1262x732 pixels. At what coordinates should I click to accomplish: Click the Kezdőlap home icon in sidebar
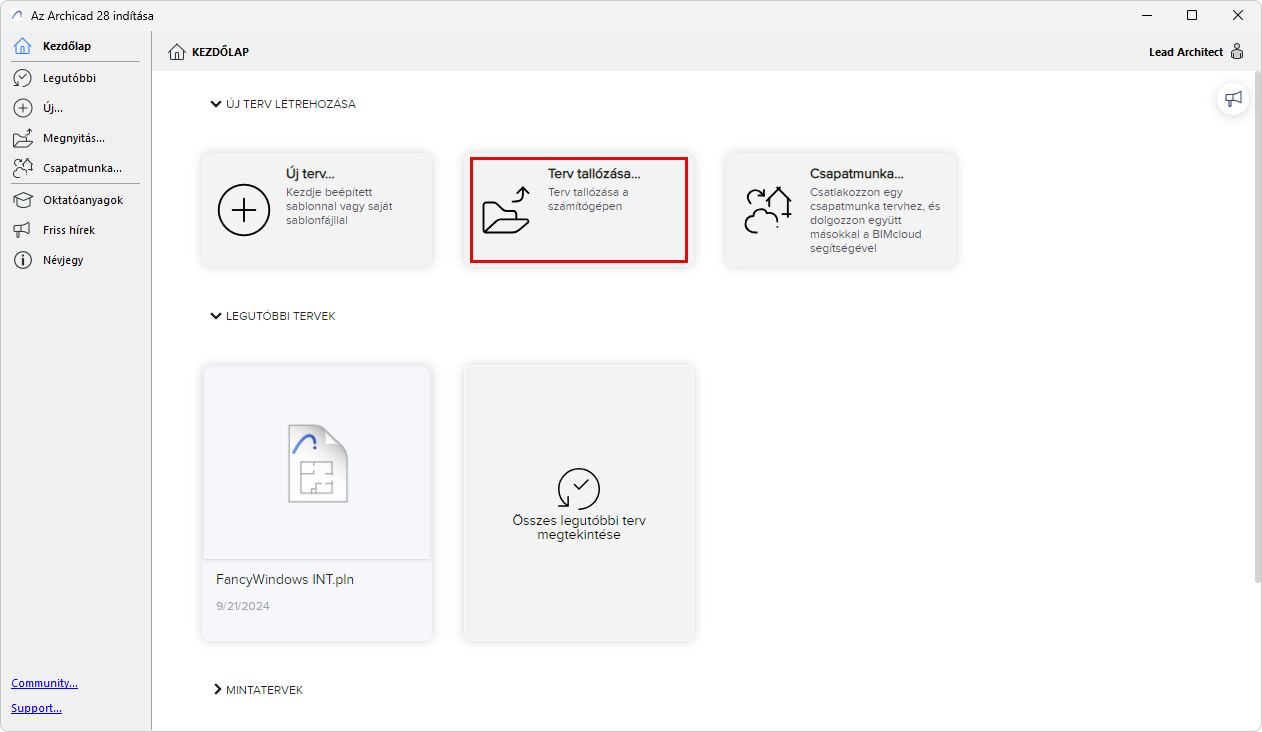(x=22, y=46)
